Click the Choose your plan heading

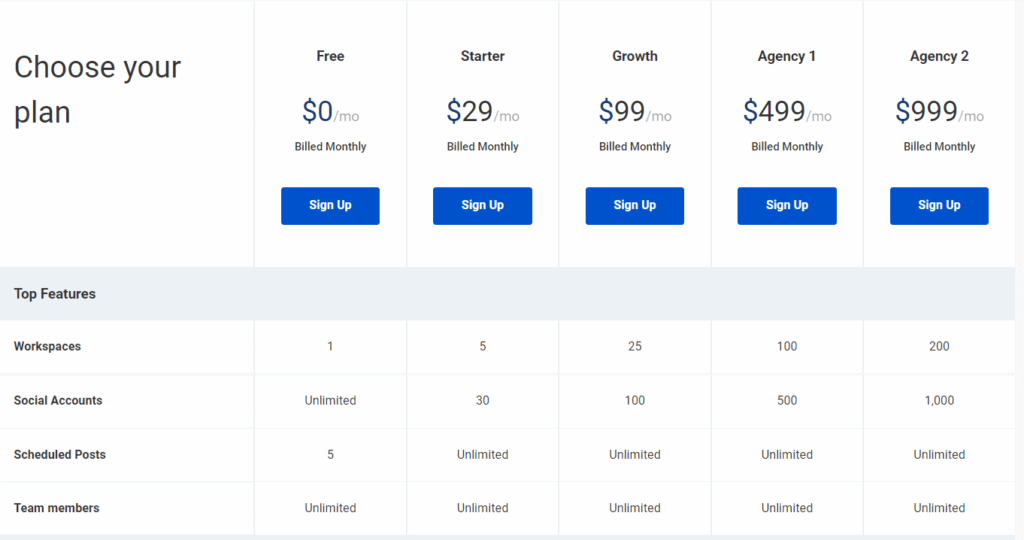point(98,90)
